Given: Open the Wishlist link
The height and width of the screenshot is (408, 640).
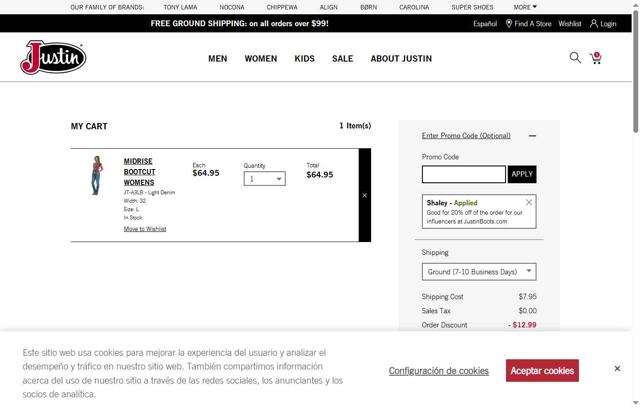Looking at the screenshot, I should pyautogui.click(x=570, y=24).
